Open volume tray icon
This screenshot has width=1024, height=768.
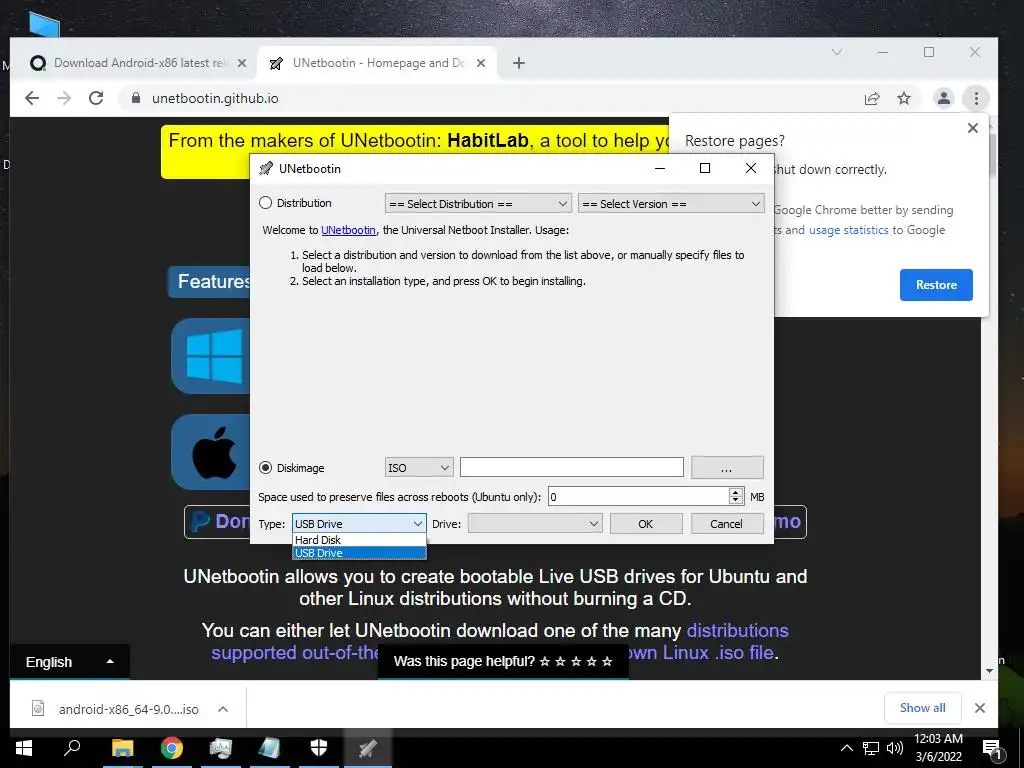point(895,748)
